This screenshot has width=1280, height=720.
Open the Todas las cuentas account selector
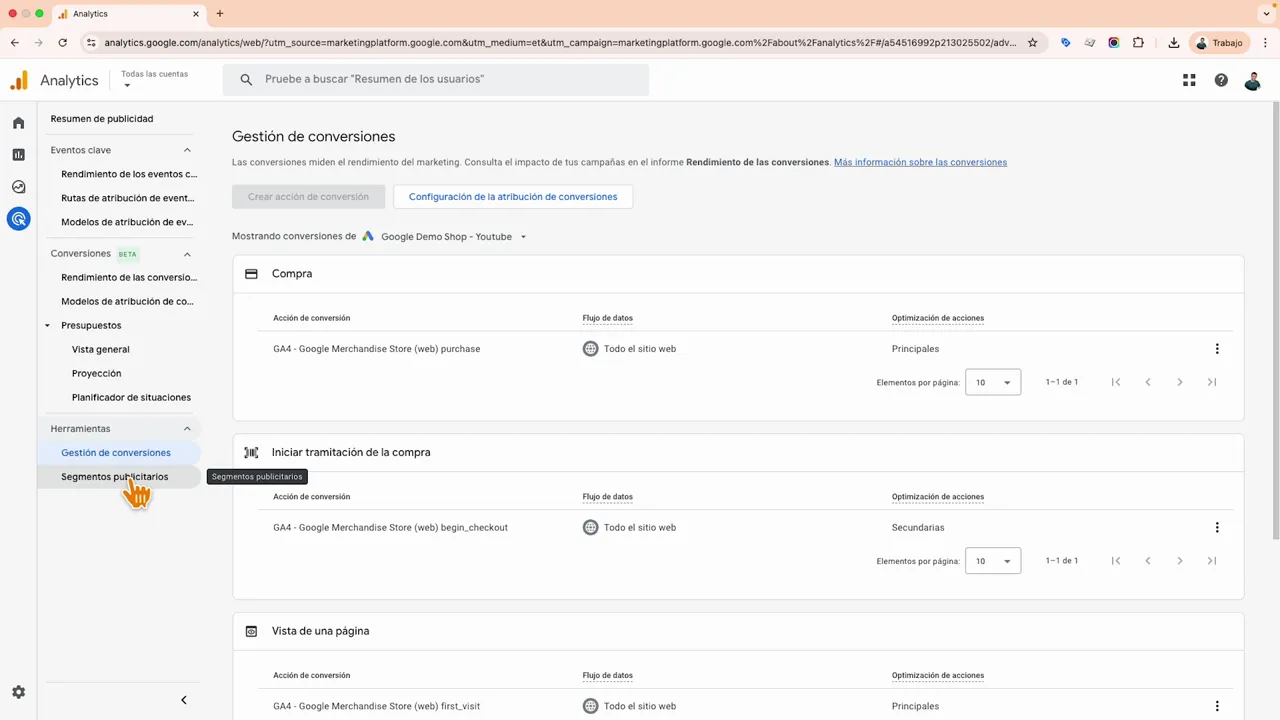tap(154, 79)
